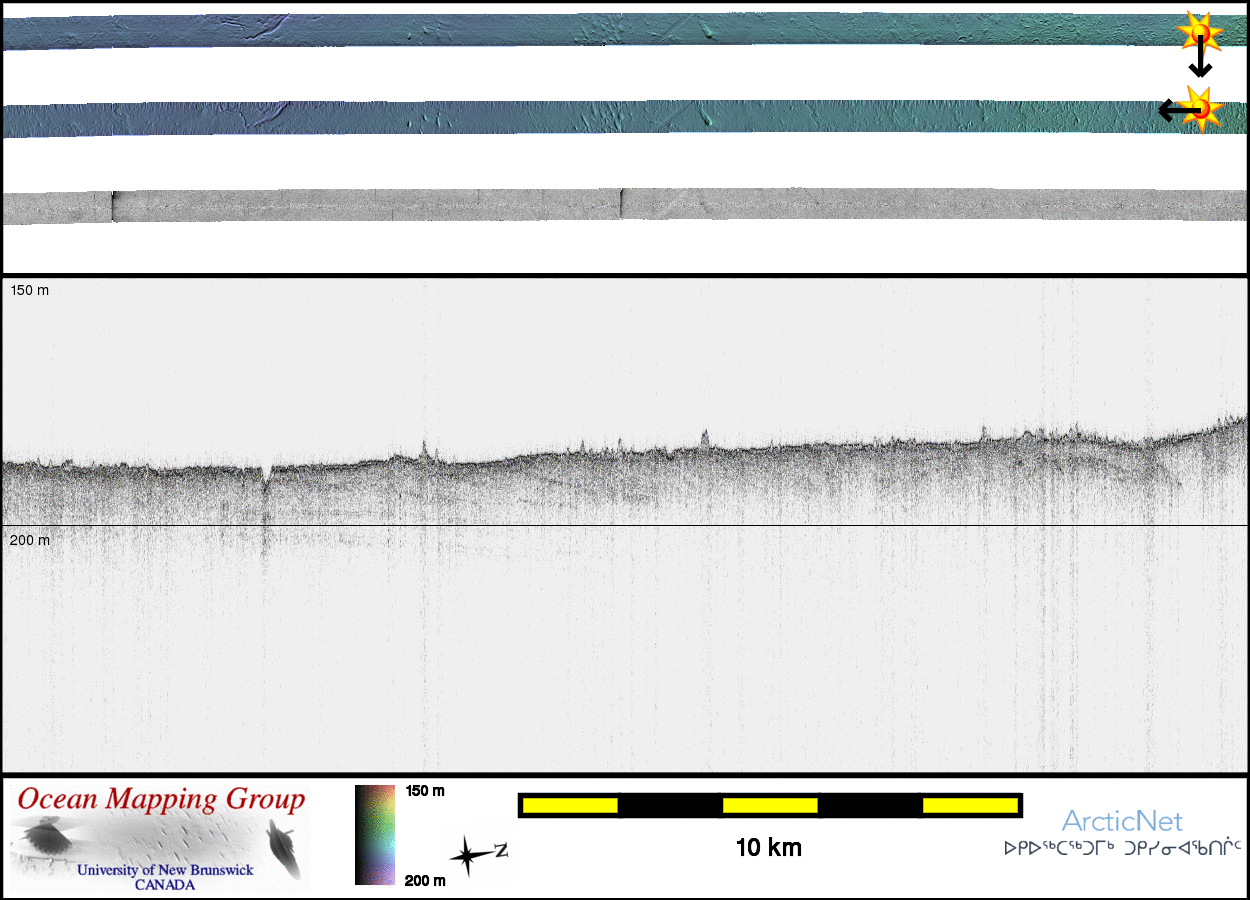Click the dark fish silhouette in logo
This screenshot has height=900, width=1250.
pyautogui.click(x=284, y=849)
